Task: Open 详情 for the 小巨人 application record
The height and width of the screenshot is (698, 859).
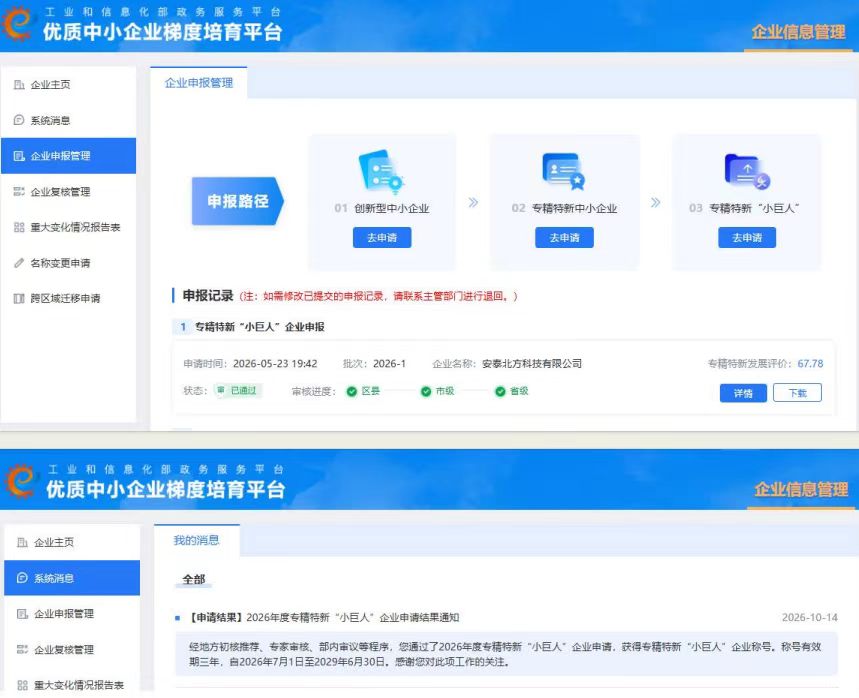Action: coord(743,393)
